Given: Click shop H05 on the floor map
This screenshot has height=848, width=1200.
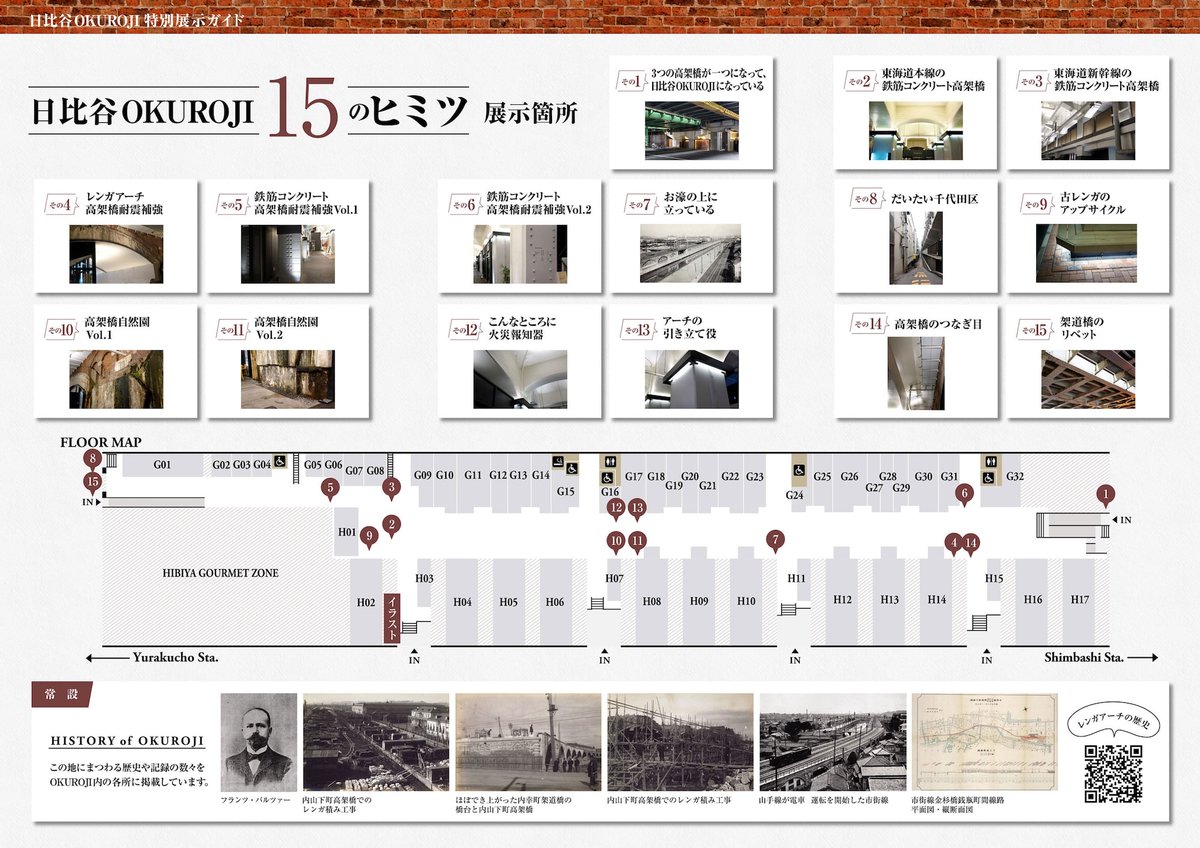Looking at the screenshot, I should point(509,602).
